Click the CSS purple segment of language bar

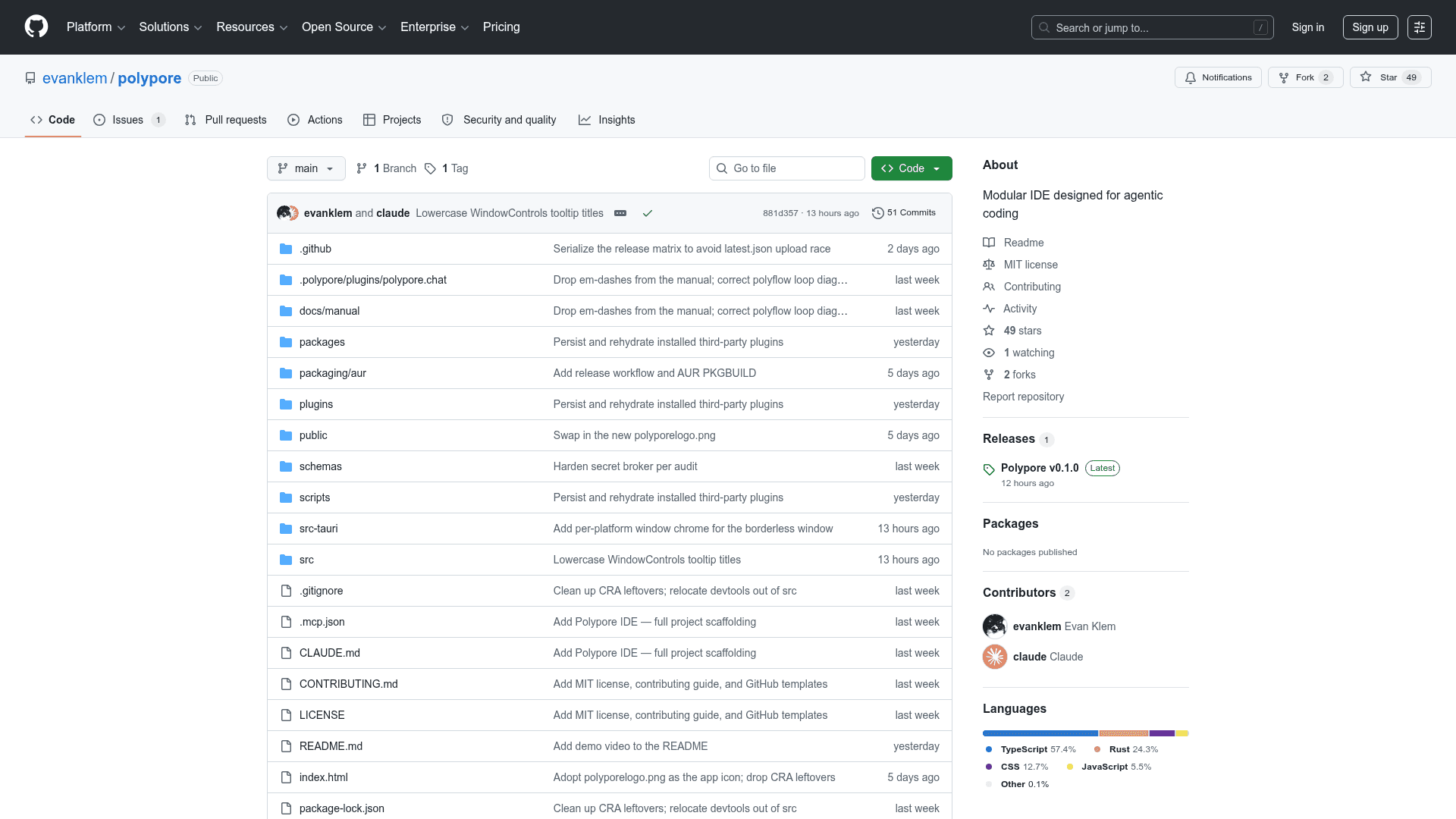1162,733
